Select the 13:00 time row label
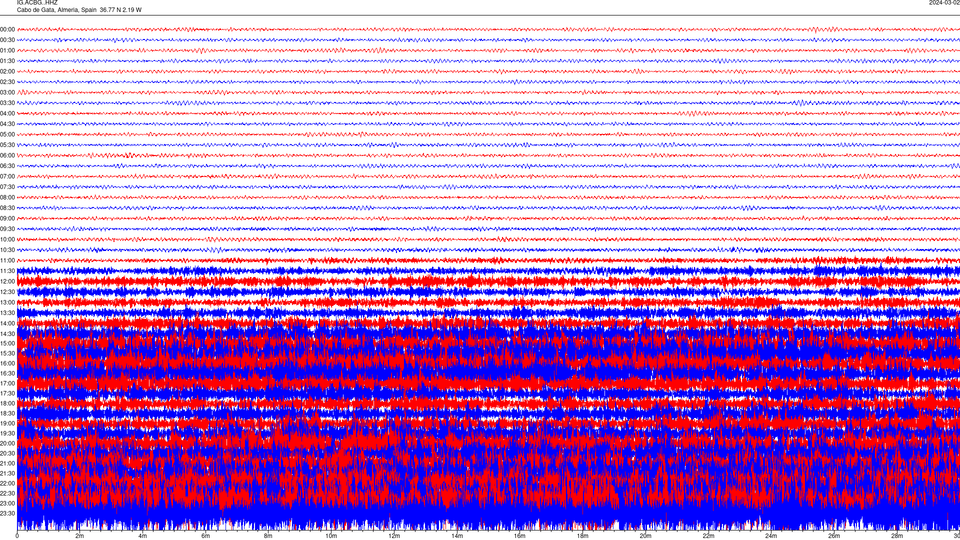The width and height of the screenshot is (960, 540). 7,302
